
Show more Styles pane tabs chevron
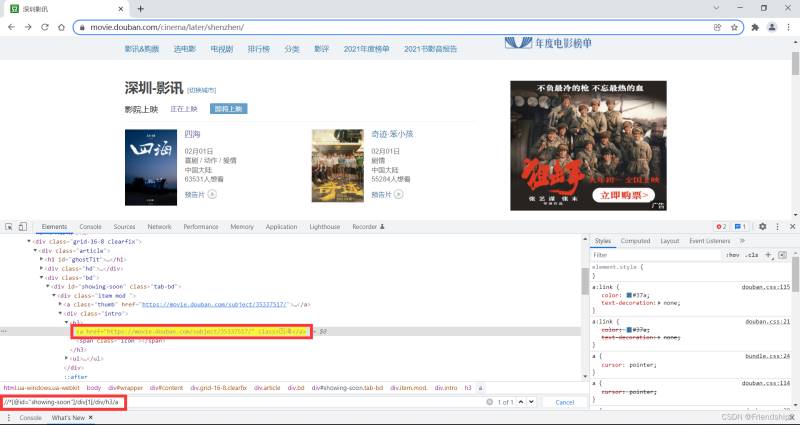pyautogui.click(x=742, y=241)
